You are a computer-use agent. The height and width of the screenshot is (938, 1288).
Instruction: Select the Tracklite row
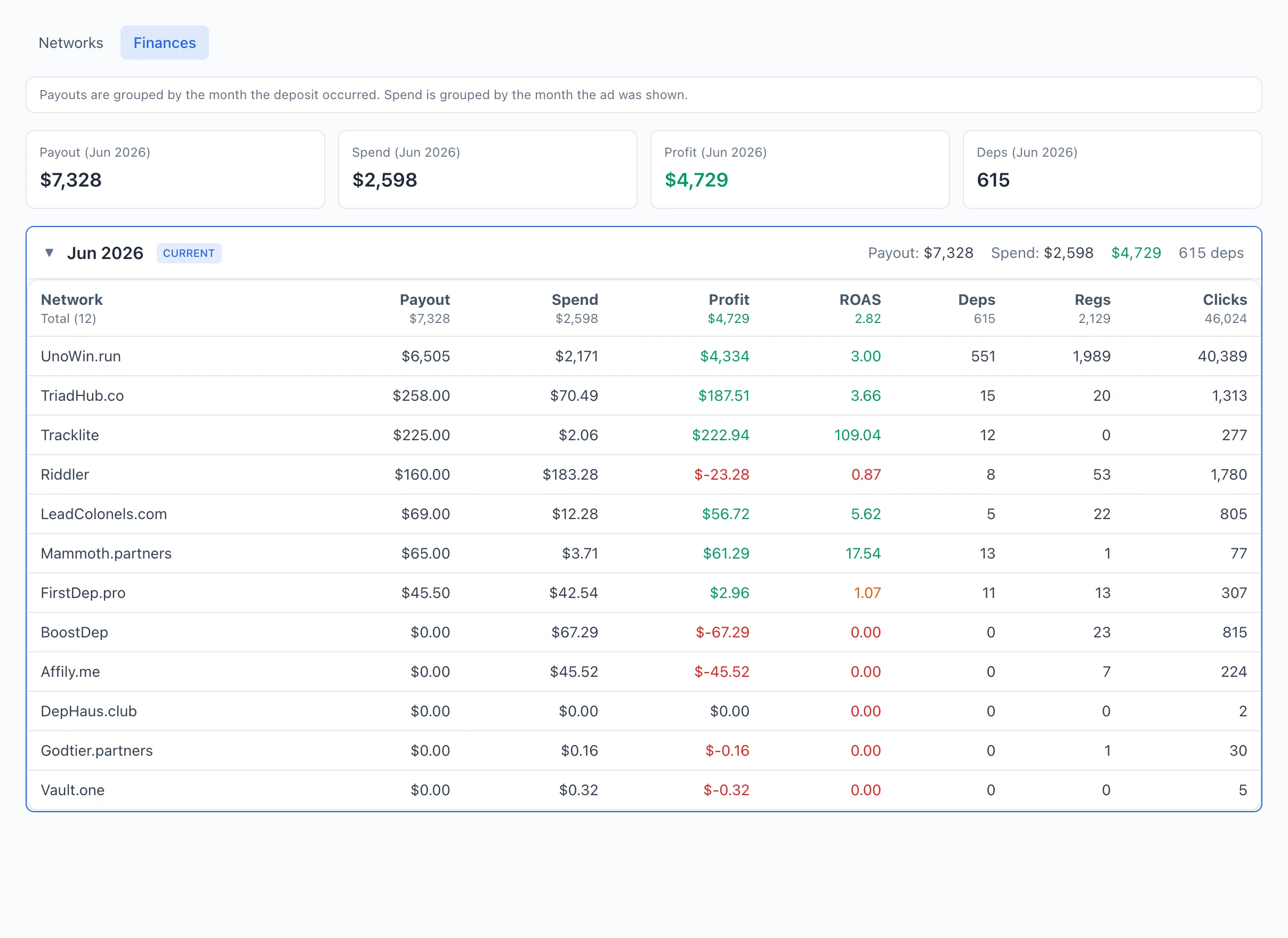(x=644, y=435)
